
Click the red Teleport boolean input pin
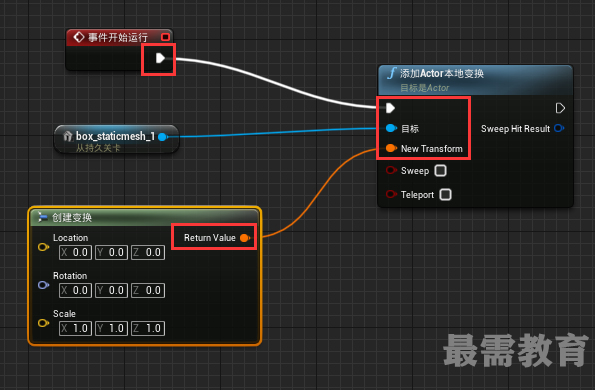pos(391,194)
